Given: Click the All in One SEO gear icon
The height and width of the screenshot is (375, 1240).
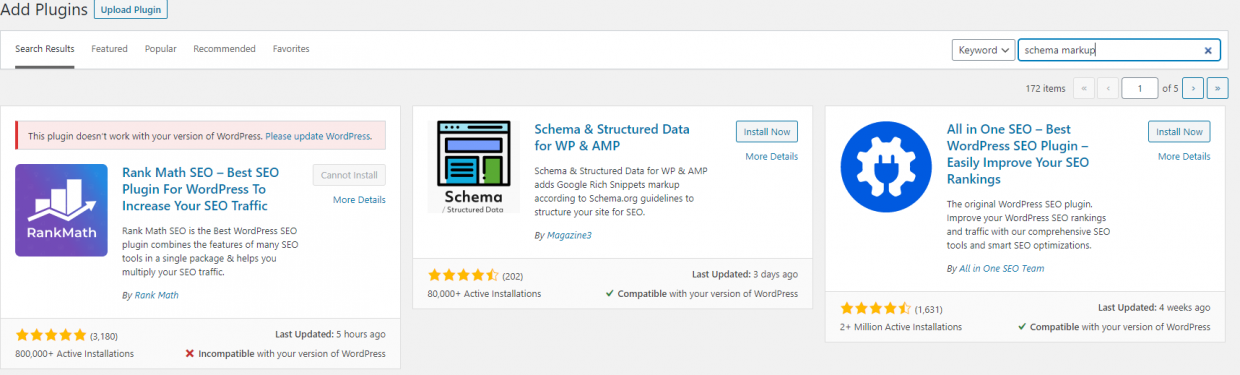Looking at the screenshot, I should point(886,167).
